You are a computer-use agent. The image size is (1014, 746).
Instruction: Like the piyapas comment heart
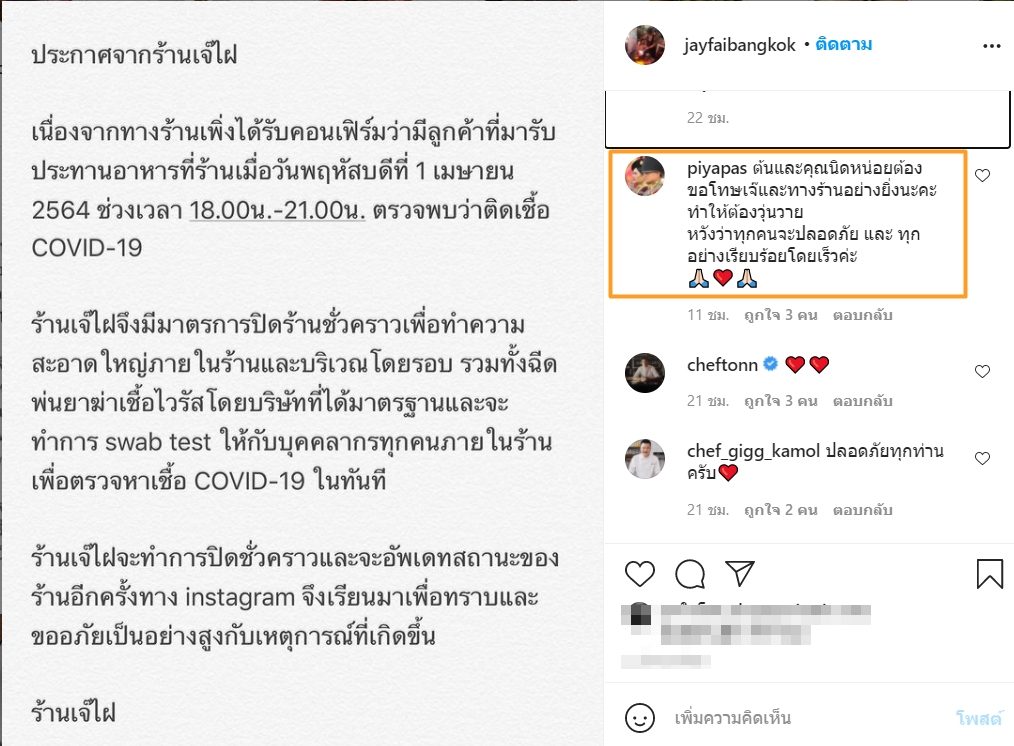point(982,175)
